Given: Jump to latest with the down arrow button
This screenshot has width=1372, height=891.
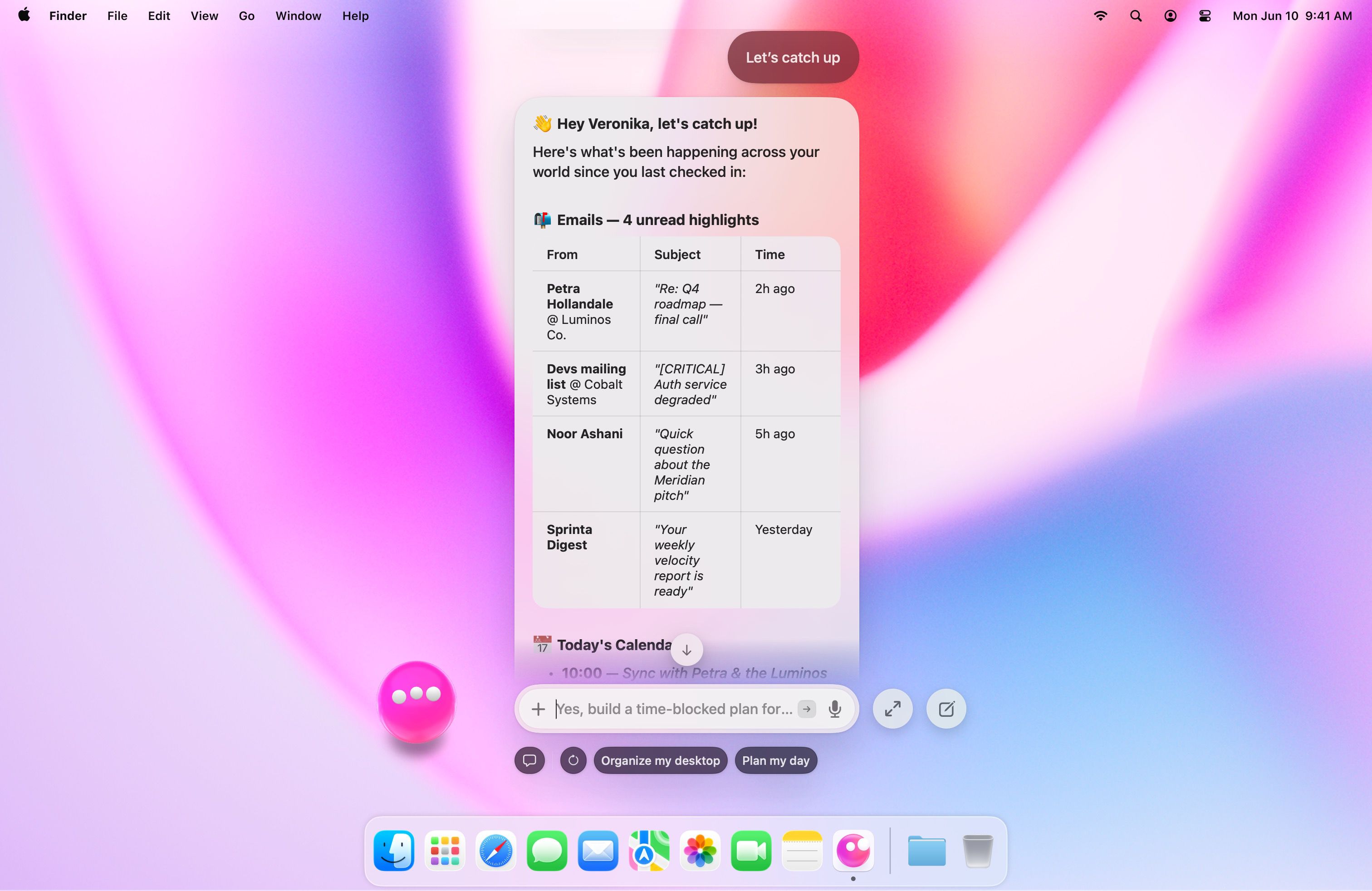Looking at the screenshot, I should (x=686, y=650).
